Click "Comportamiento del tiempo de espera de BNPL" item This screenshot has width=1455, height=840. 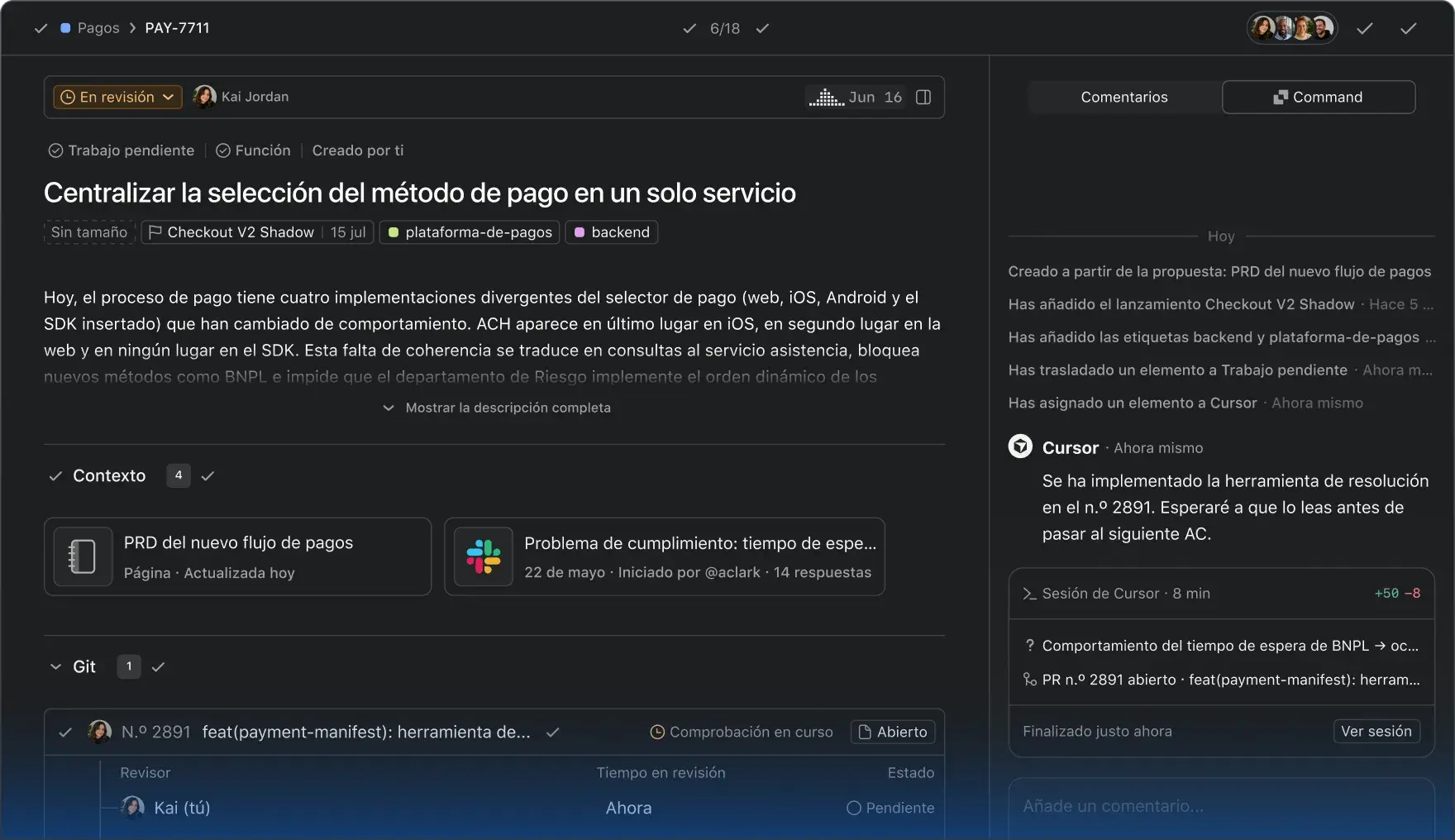1222,646
